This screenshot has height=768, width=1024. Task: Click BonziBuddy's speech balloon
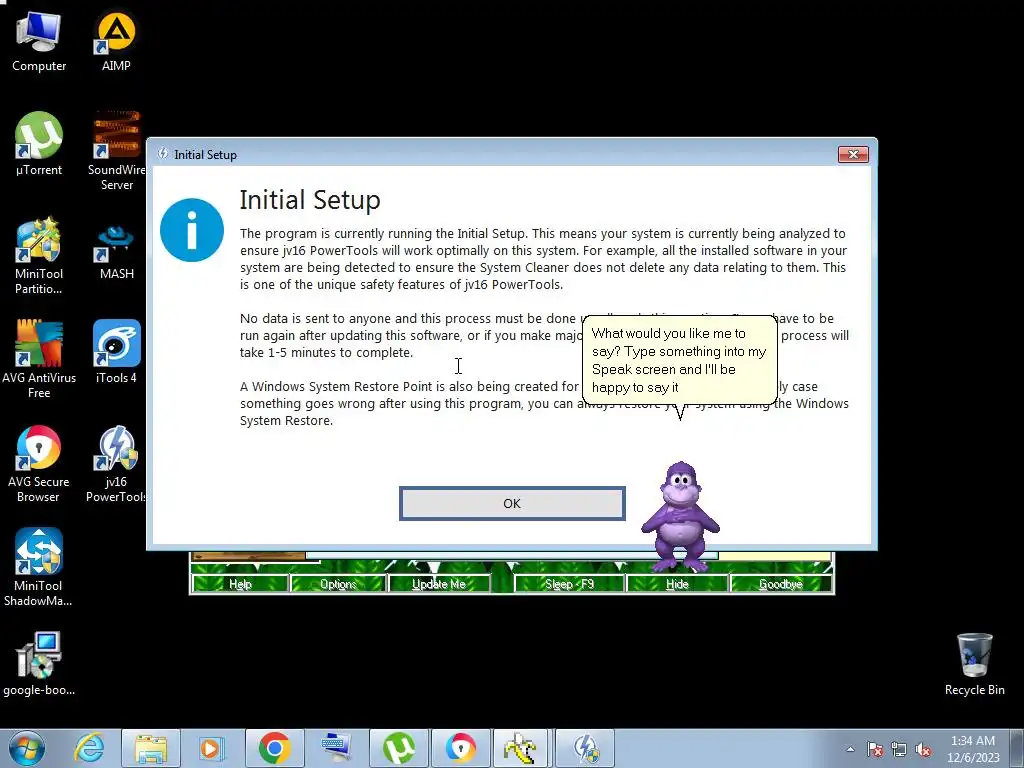[679, 360]
